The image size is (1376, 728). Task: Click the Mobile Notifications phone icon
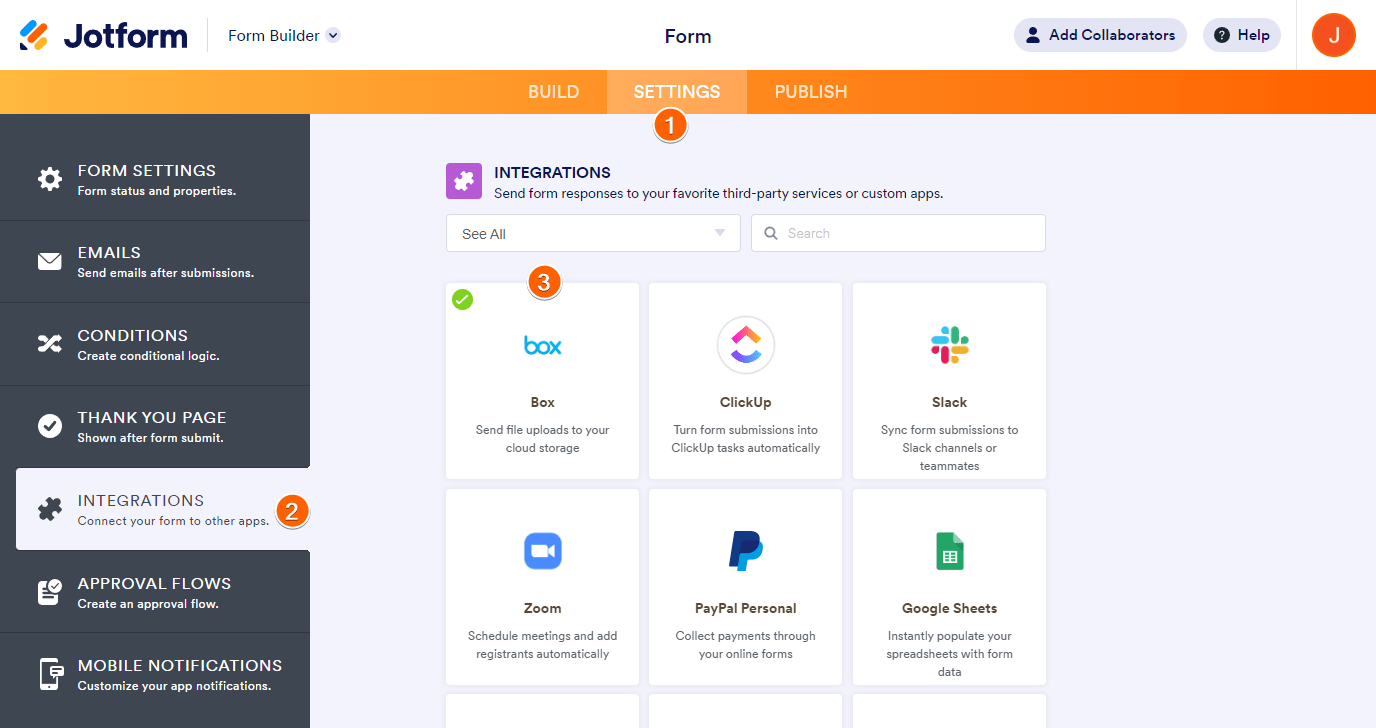tap(49, 674)
